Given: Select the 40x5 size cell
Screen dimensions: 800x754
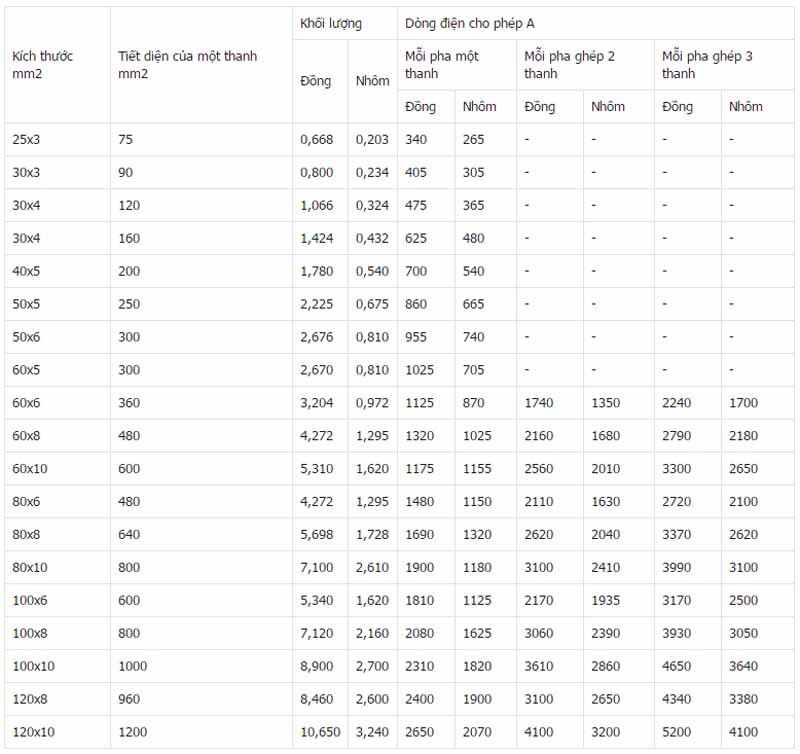Looking at the screenshot, I should pyautogui.click(x=26, y=271).
